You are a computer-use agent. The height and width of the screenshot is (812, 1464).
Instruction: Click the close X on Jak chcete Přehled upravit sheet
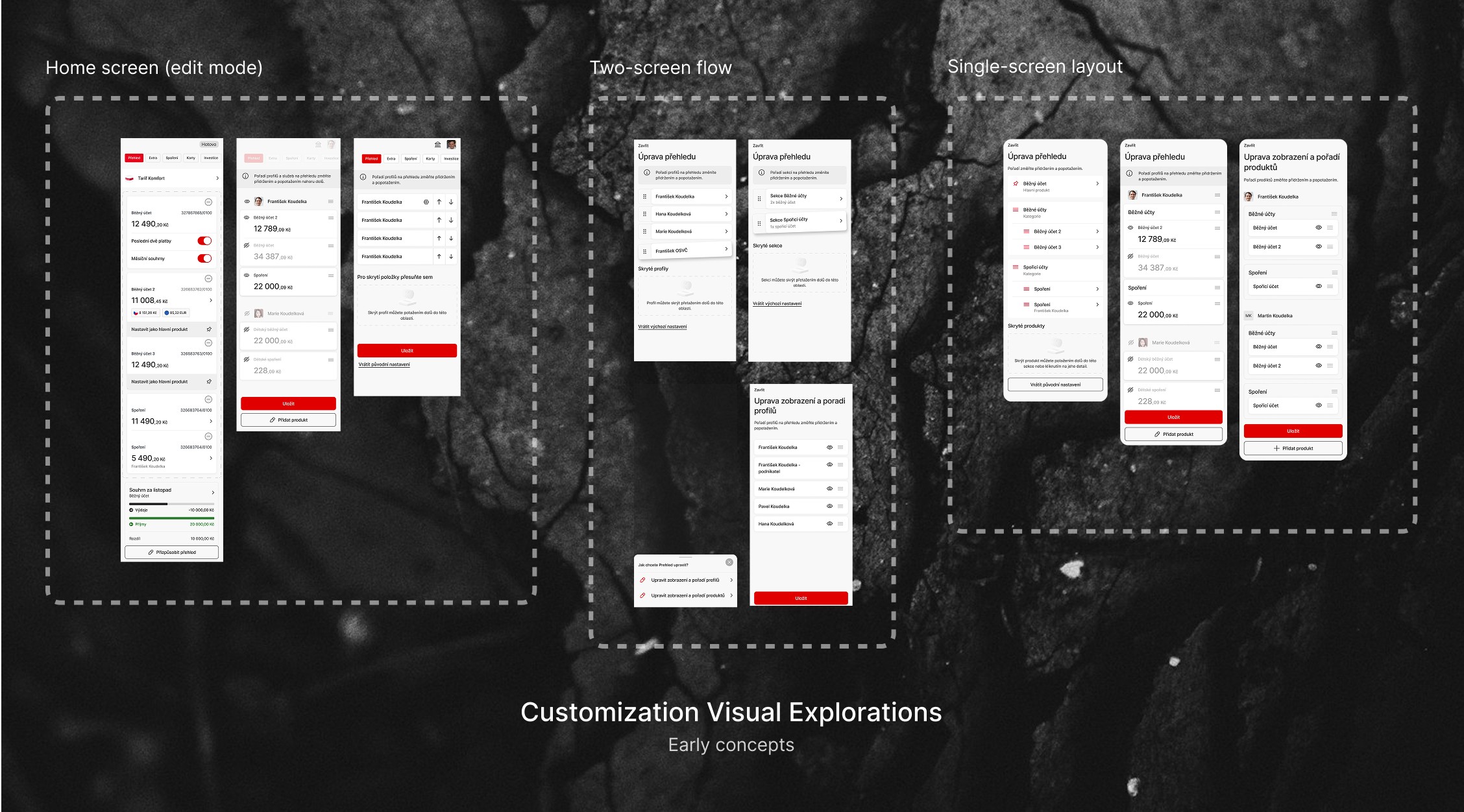[729, 562]
